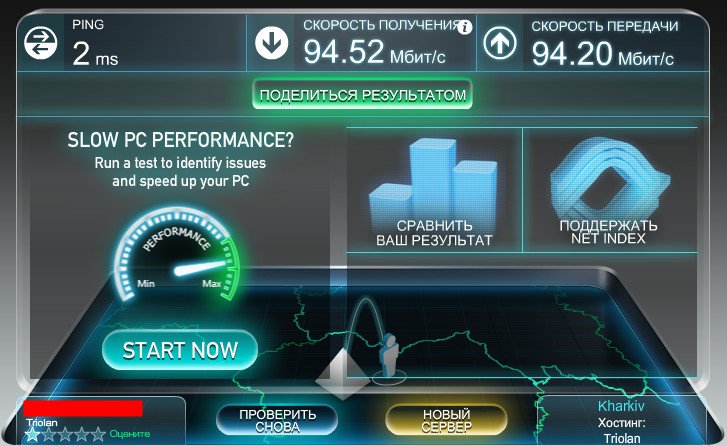This screenshot has width=727, height=446.
Task: Select the person figure on map
Action: (389, 356)
